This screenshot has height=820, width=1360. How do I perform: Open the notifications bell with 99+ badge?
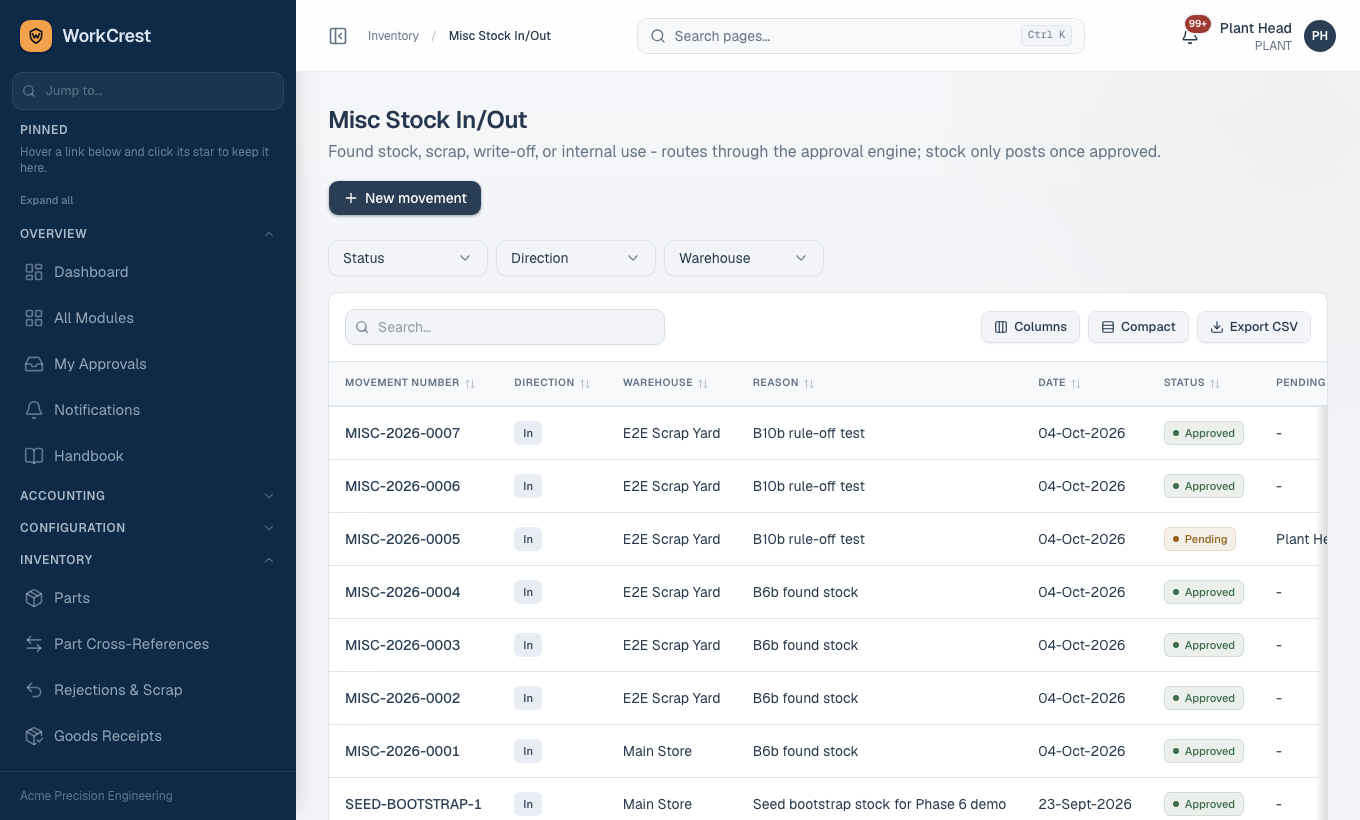pyautogui.click(x=1190, y=35)
